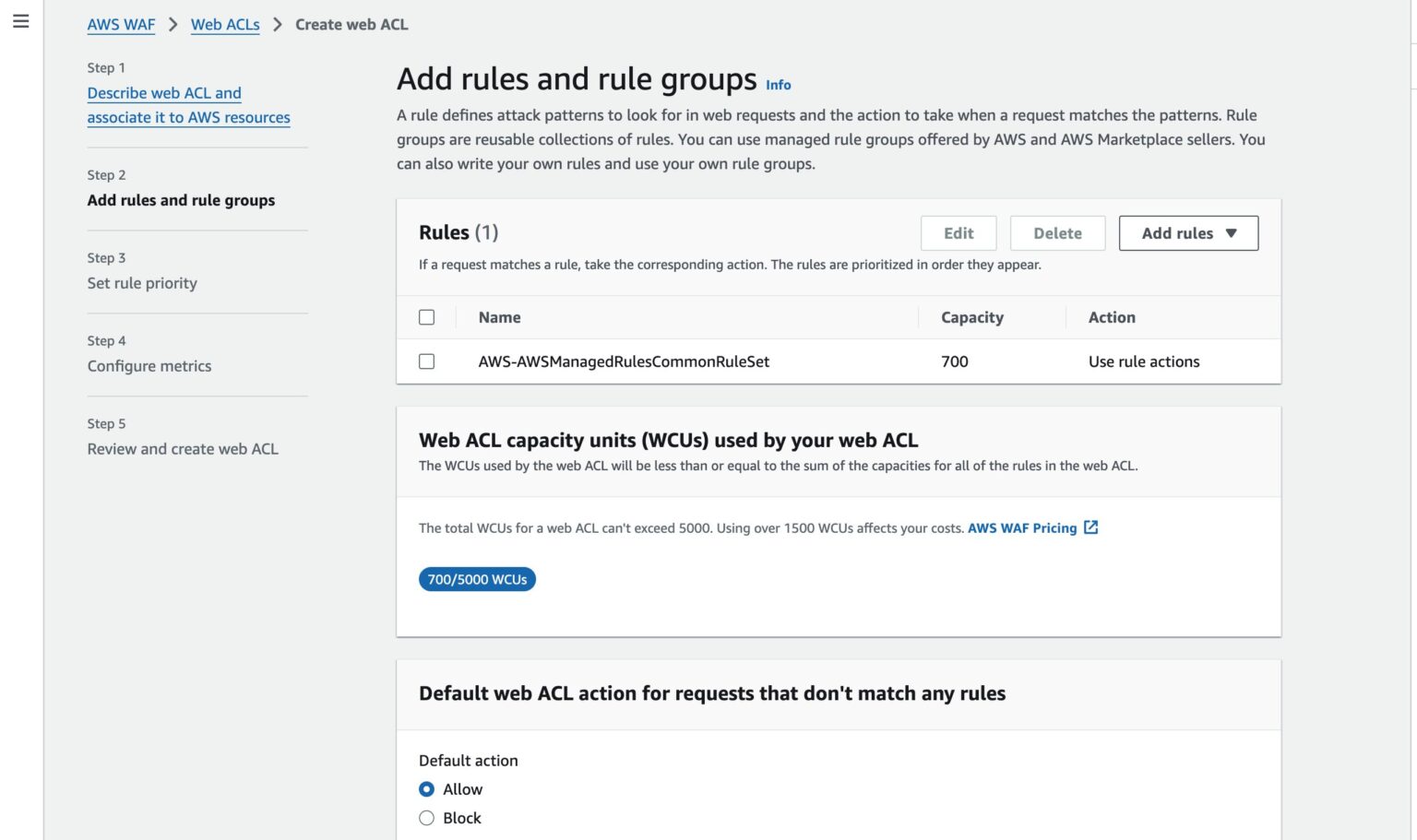Open Step 5 Review and create web ACL
The height and width of the screenshot is (840, 1417).
tap(182, 448)
